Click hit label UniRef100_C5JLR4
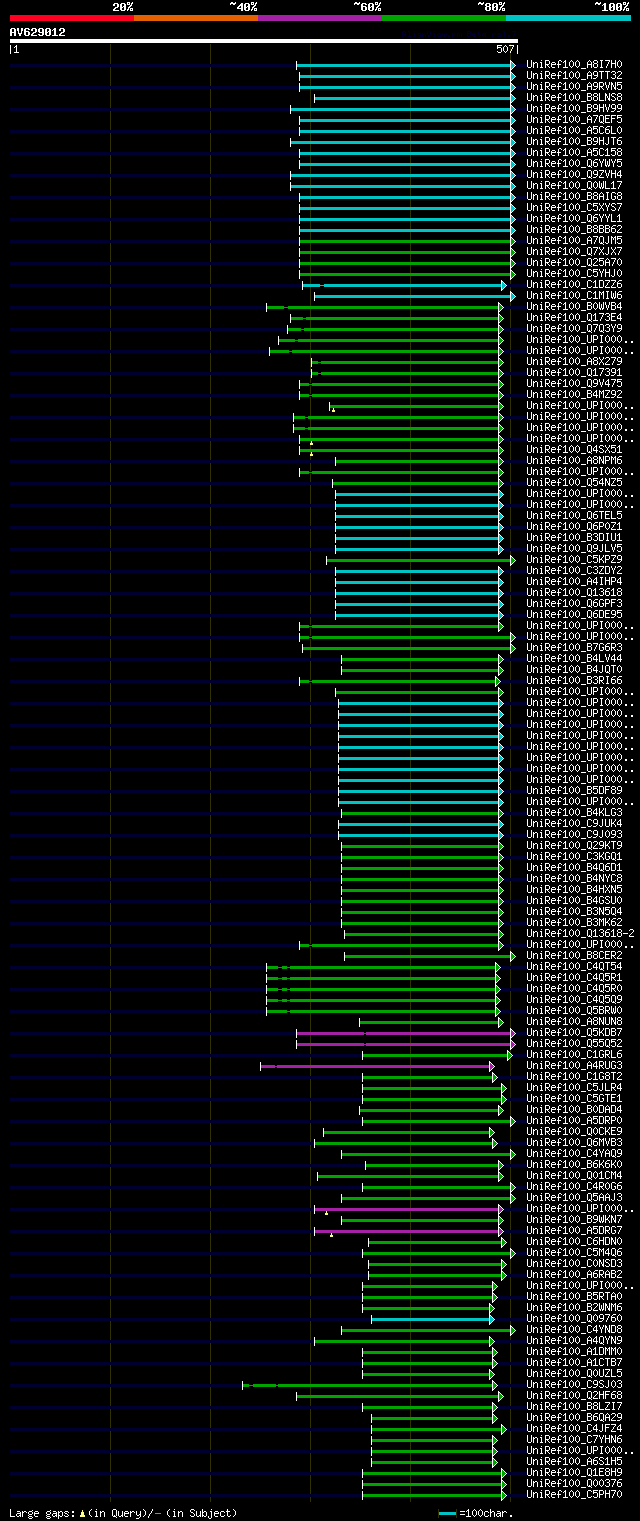The image size is (640, 1521). point(574,1088)
